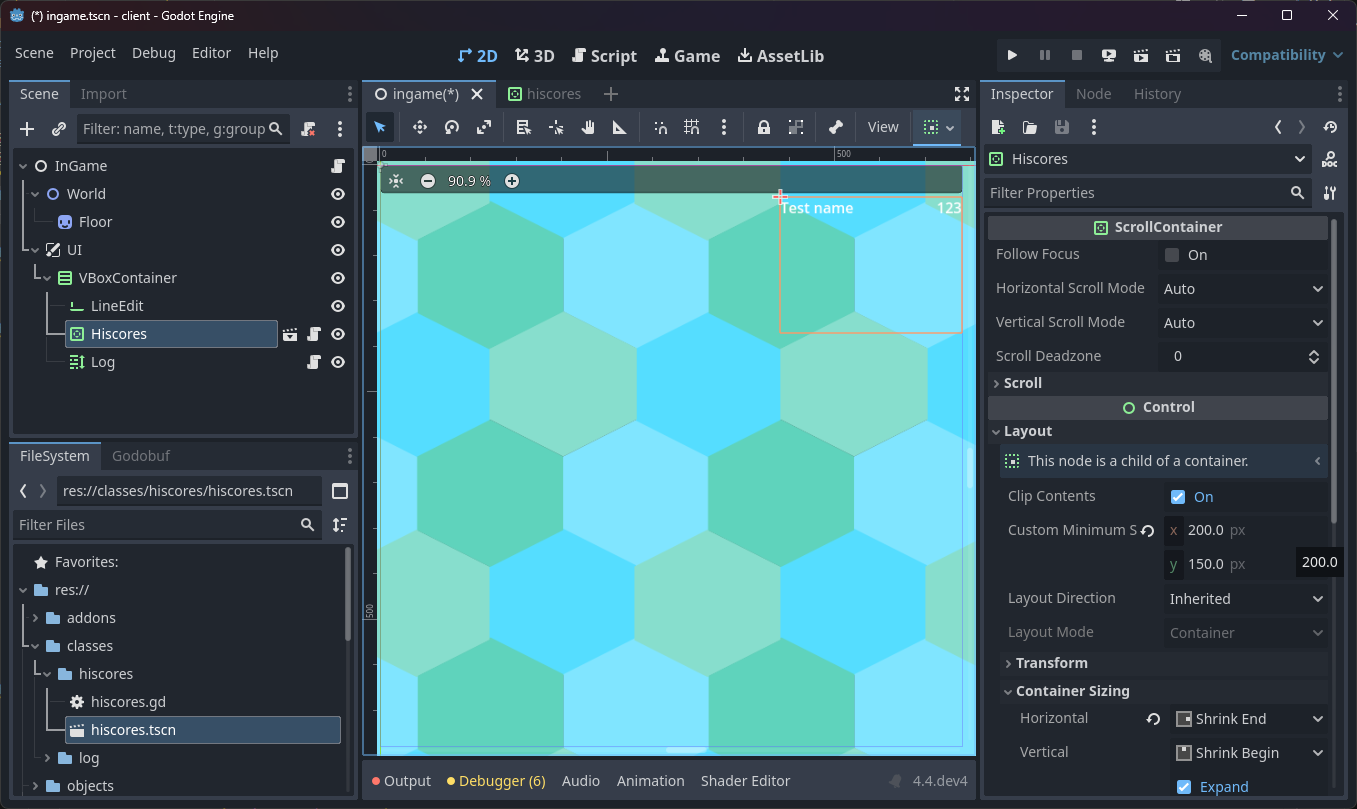Toggle visibility of UI node
This screenshot has width=1357, height=809.
tap(338, 250)
